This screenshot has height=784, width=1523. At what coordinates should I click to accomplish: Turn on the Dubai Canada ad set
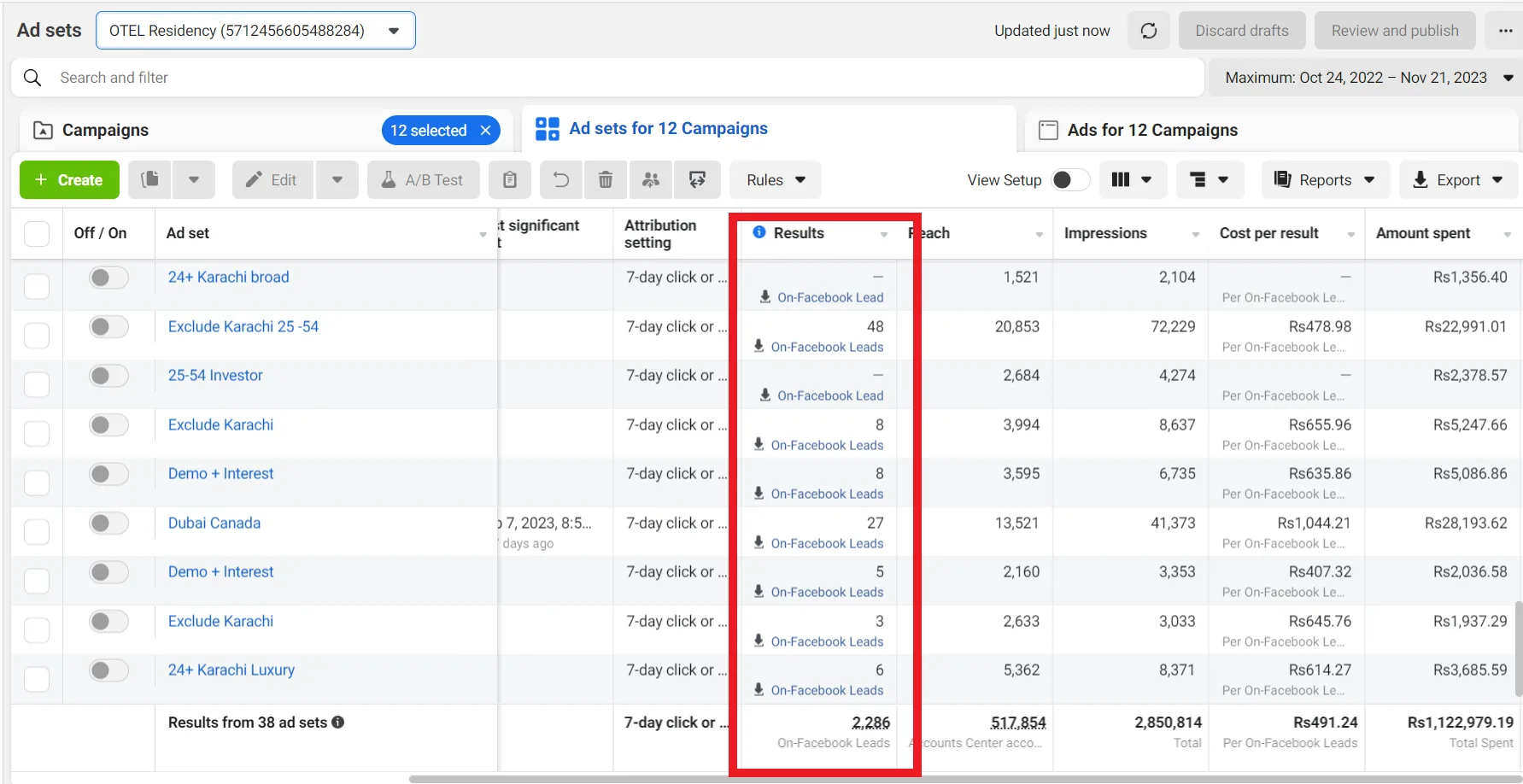108,523
